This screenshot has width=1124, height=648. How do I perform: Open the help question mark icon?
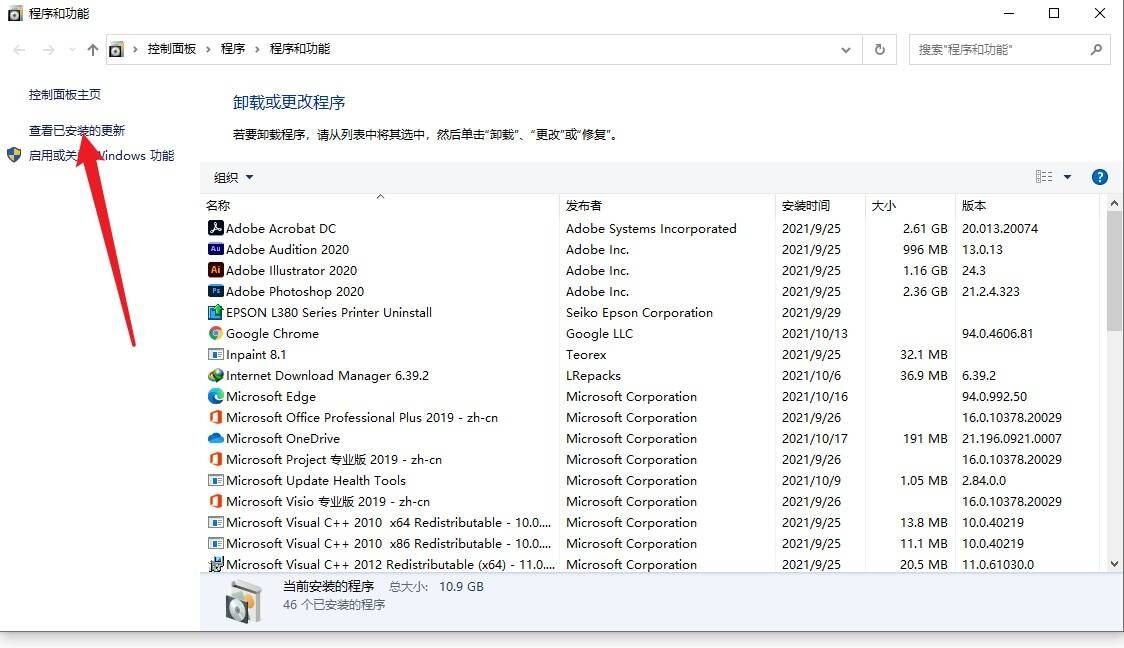click(1099, 177)
